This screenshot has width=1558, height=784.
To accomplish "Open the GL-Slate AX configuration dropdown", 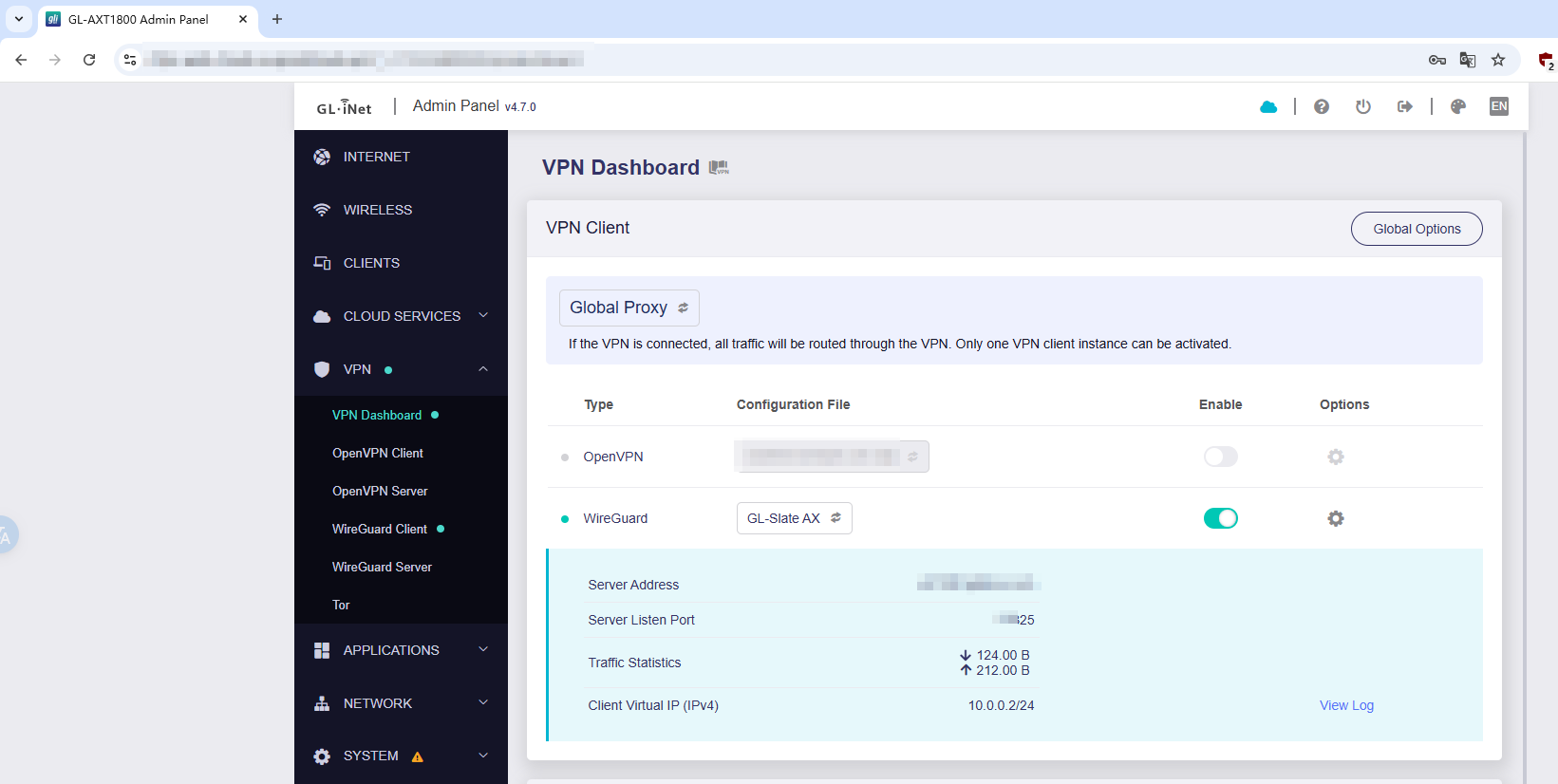I will point(794,518).
